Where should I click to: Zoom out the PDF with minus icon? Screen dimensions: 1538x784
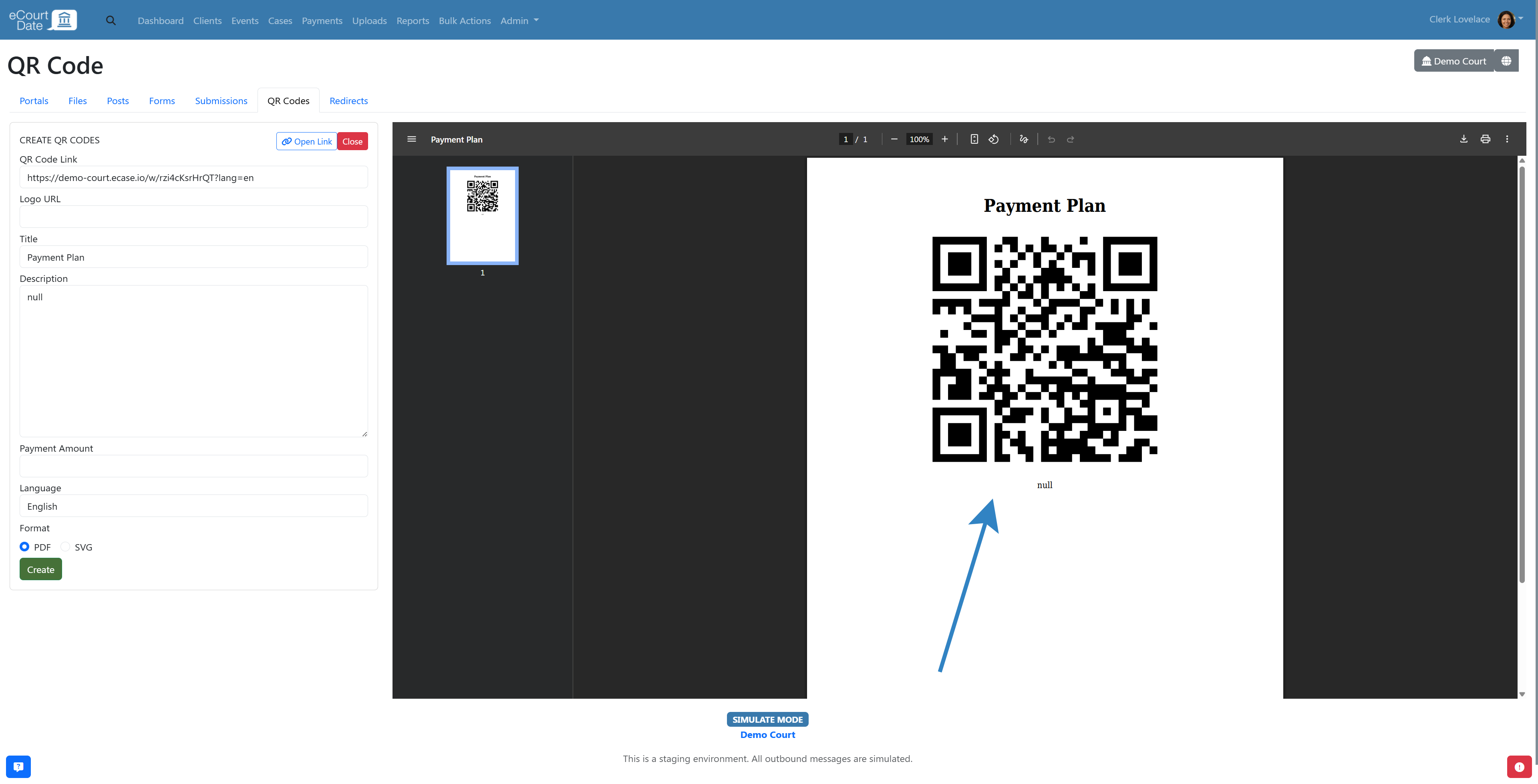[894, 139]
